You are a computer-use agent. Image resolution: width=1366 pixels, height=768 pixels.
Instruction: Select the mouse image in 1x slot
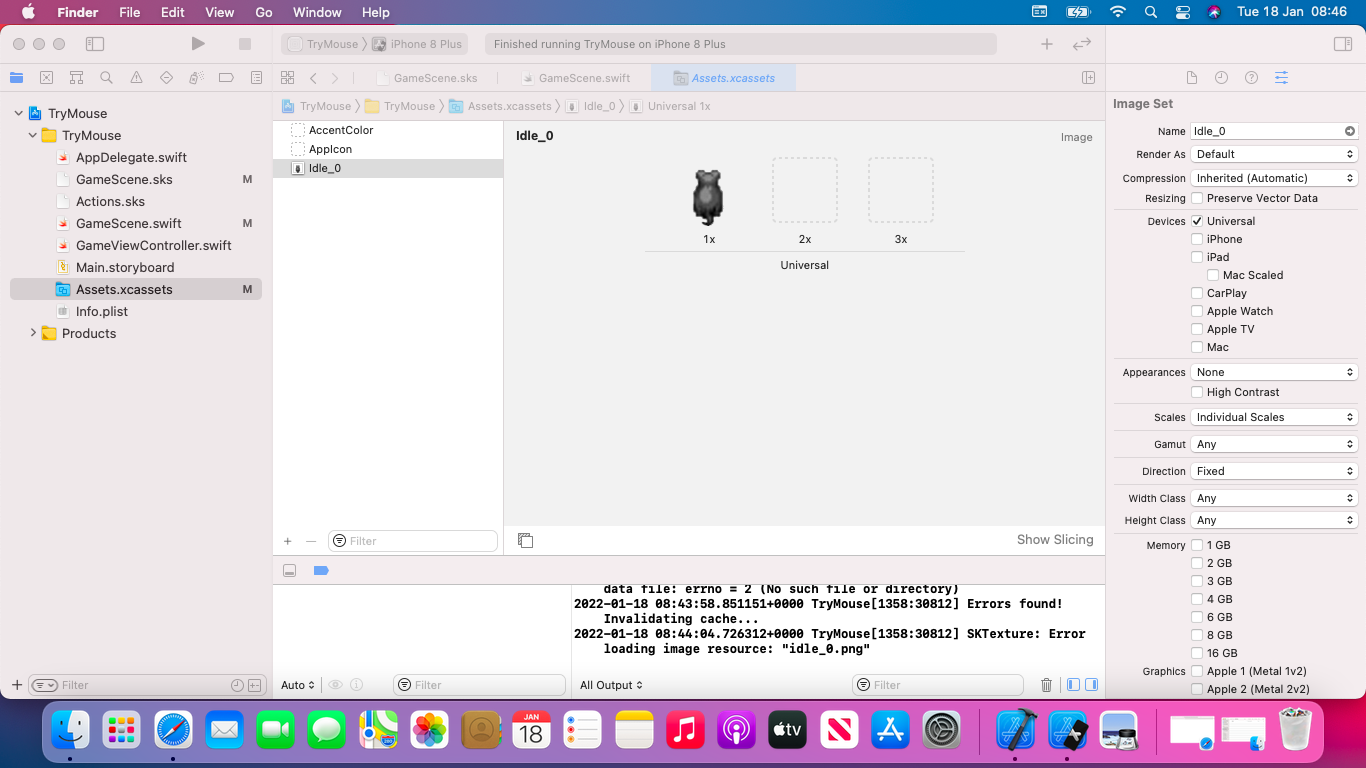point(708,196)
